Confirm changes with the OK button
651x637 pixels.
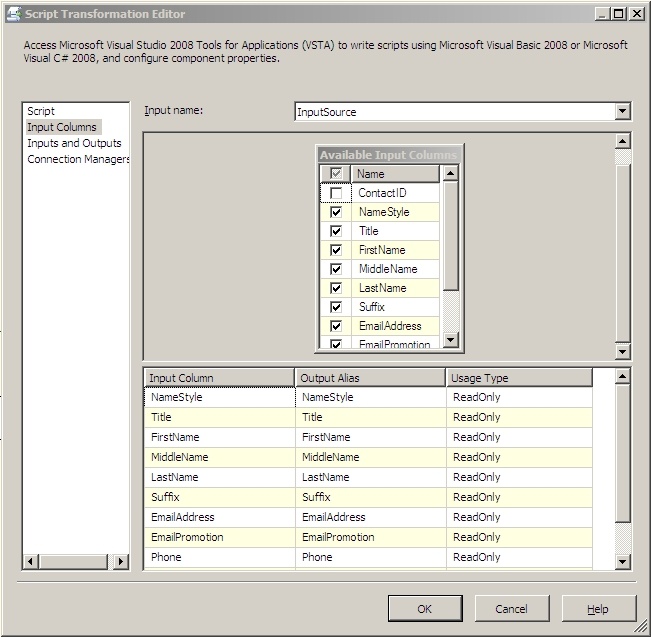[x=425, y=609]
